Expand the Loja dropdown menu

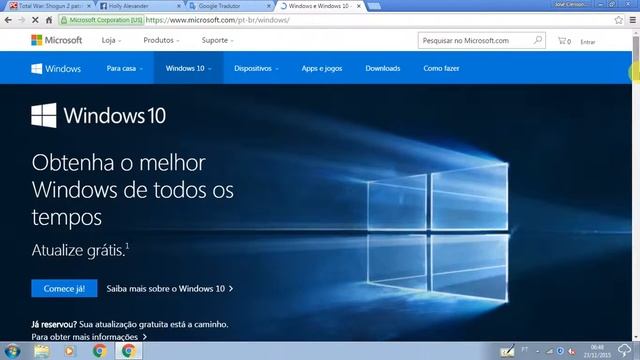pyautogui.click(x=111, y=40)
